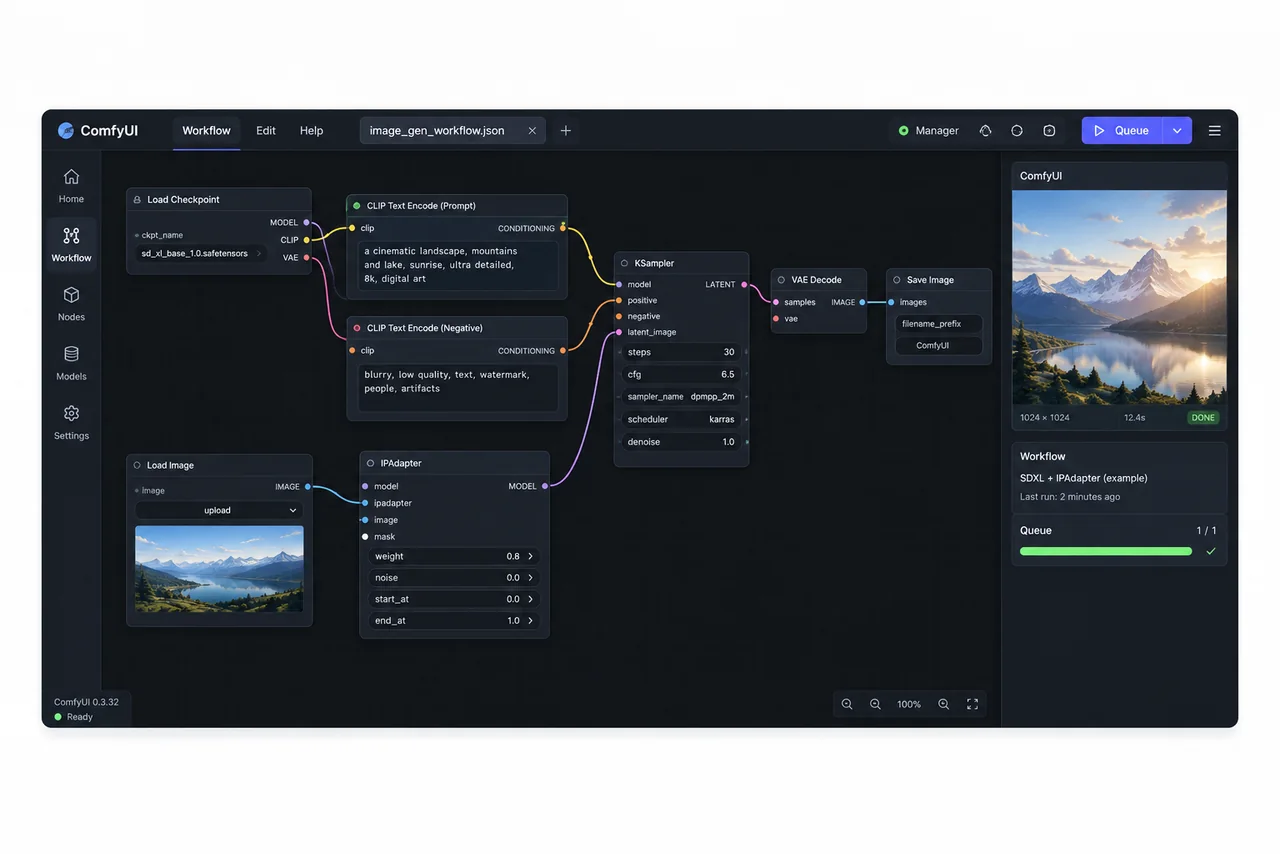This screenshot has height=854, width=1280.
Task: Open the Edit menu
Action: coord(266,131)
